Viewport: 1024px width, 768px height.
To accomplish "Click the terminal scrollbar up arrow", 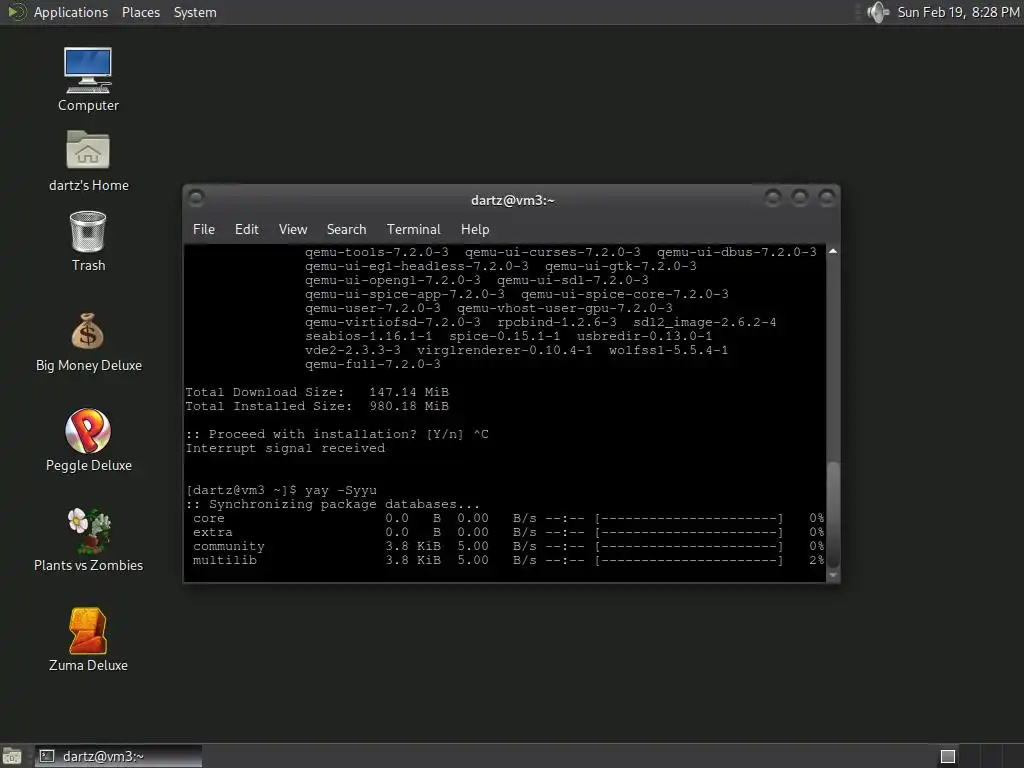I will pos(833,251).
